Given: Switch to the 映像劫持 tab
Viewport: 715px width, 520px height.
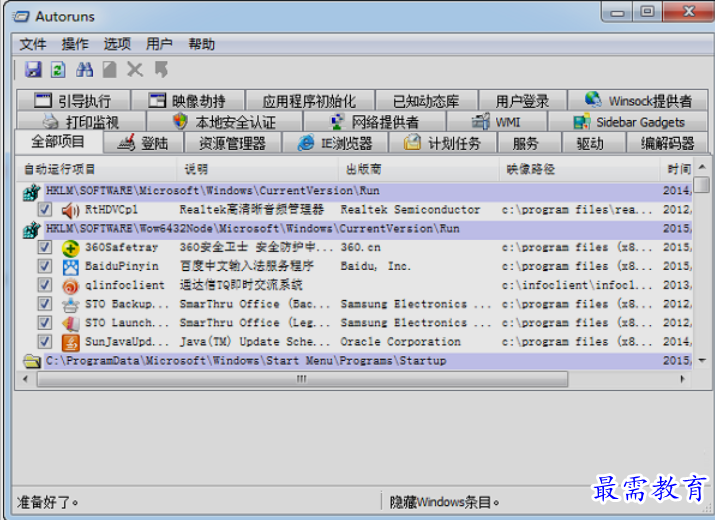Looking at the screenshot, I should 188,100.
